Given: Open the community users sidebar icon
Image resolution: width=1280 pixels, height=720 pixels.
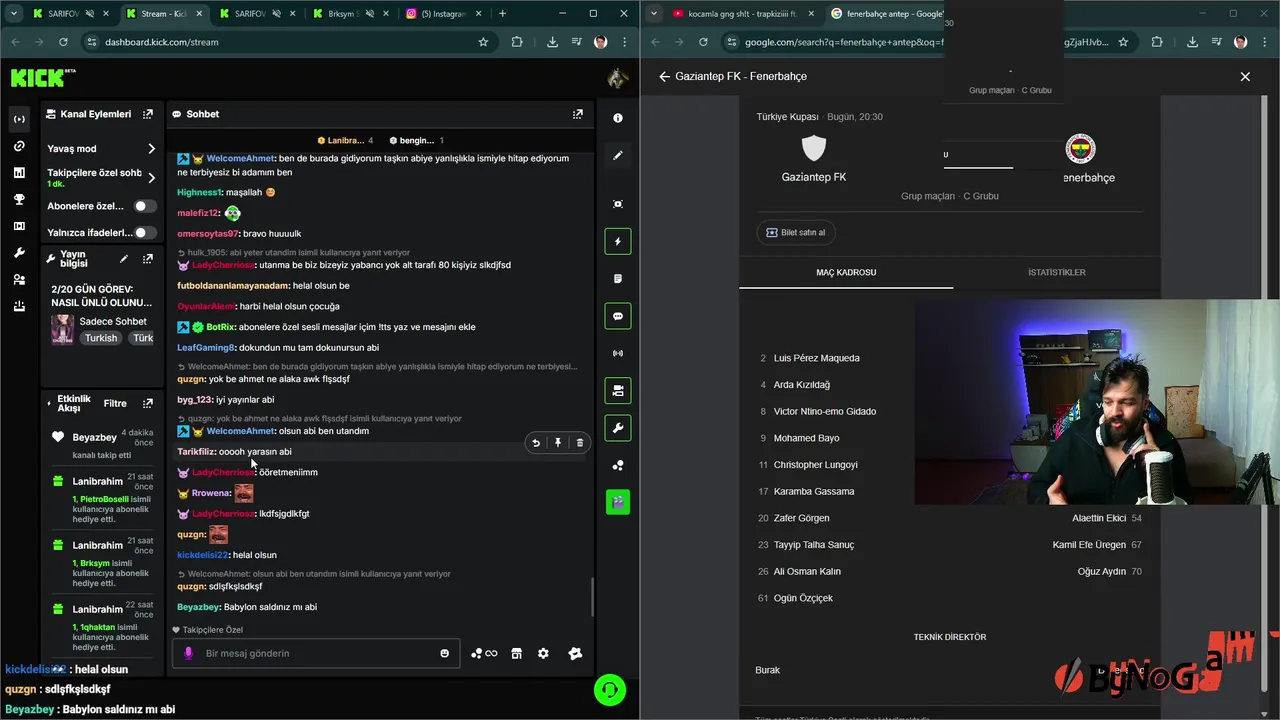Looking at the screenshot, I should (x=19, y=280).
